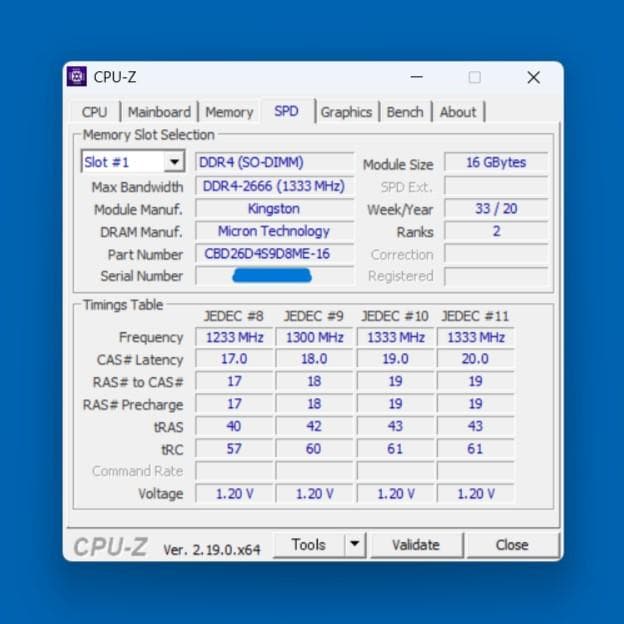Click the Close button
Screen dimensions: 624x624
pyautogui.click(x=512, y=544)
